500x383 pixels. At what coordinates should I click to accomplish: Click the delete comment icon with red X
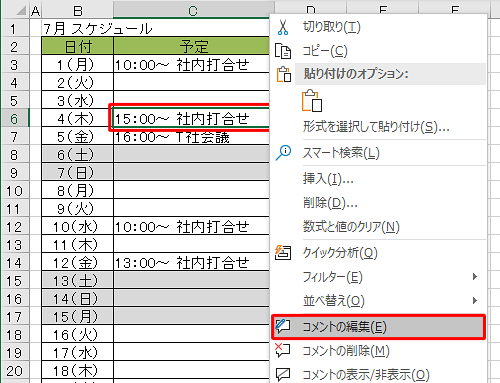click(x=283, y=351)
